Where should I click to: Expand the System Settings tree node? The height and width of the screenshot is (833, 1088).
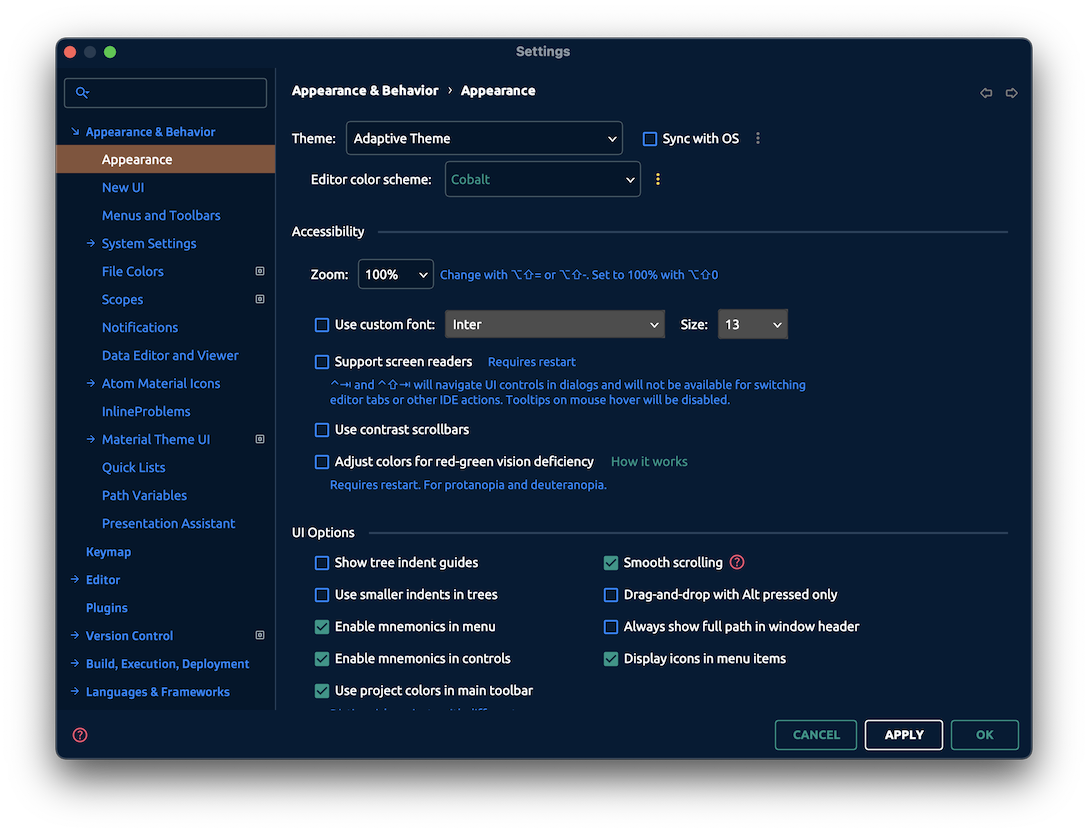pyautogui.click(x=90, y=243)
